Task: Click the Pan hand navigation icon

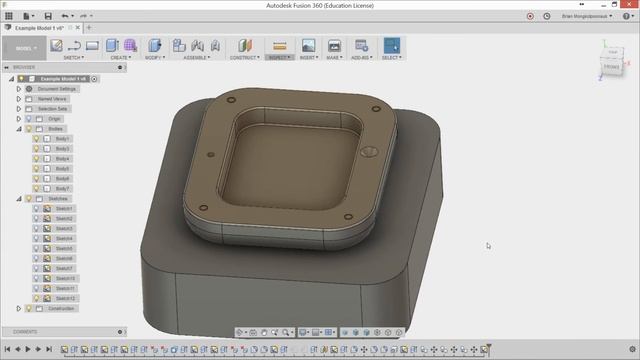Action: point(264,333)
